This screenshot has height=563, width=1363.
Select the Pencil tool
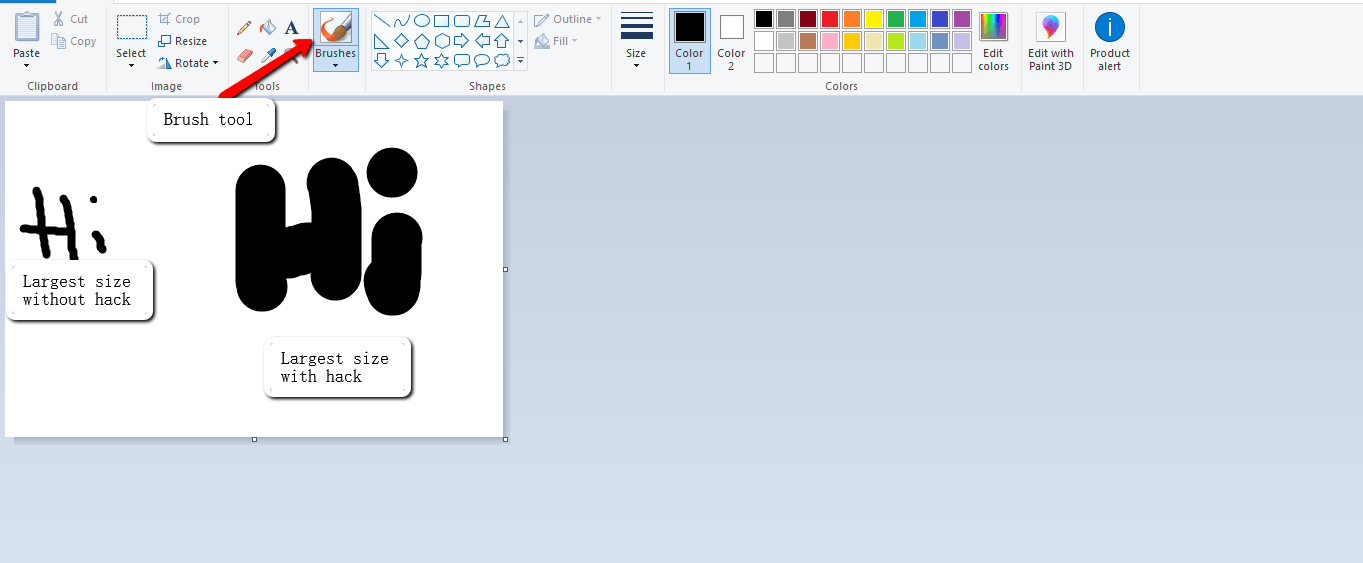(x=244, y=28)
